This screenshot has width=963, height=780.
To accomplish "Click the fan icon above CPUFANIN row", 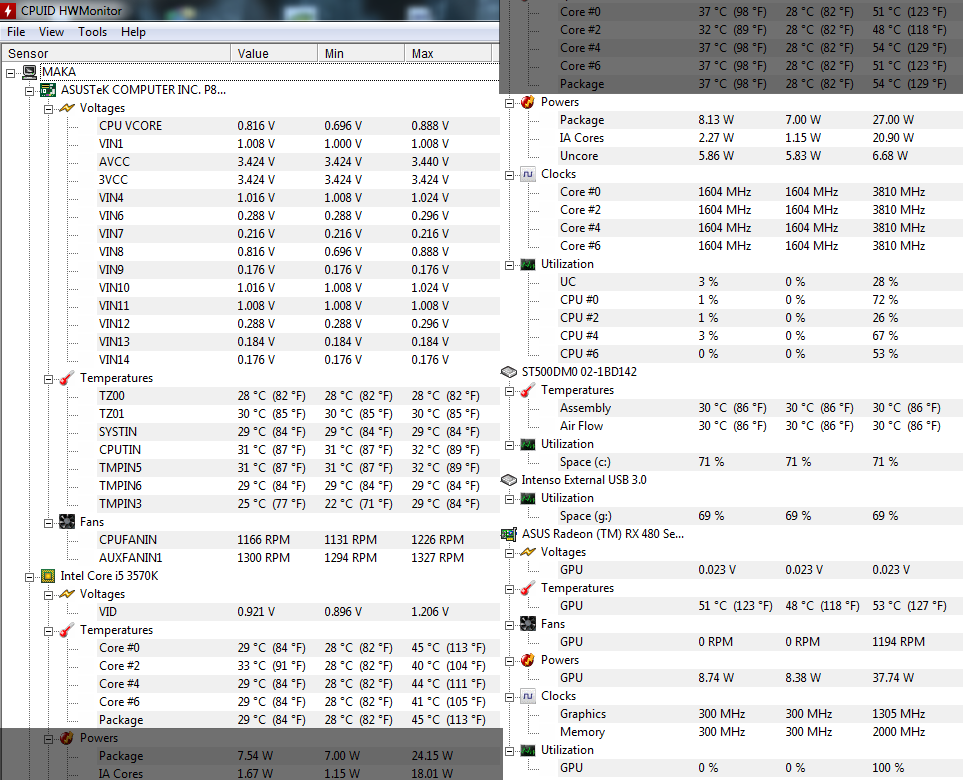I will click(x=66, y=522).
